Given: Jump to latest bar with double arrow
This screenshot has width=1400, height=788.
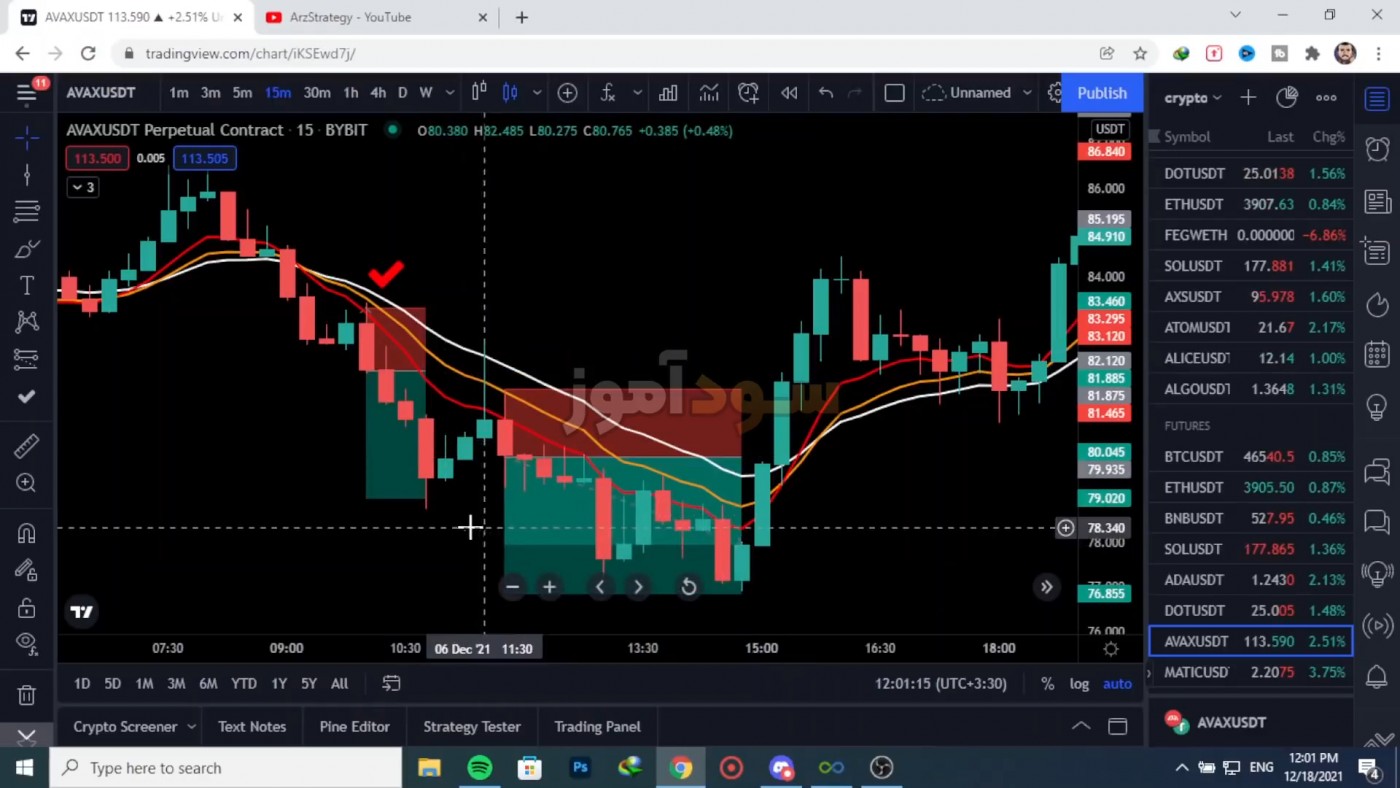Looking at the screenshot, I should click(x=1046, y=587).
